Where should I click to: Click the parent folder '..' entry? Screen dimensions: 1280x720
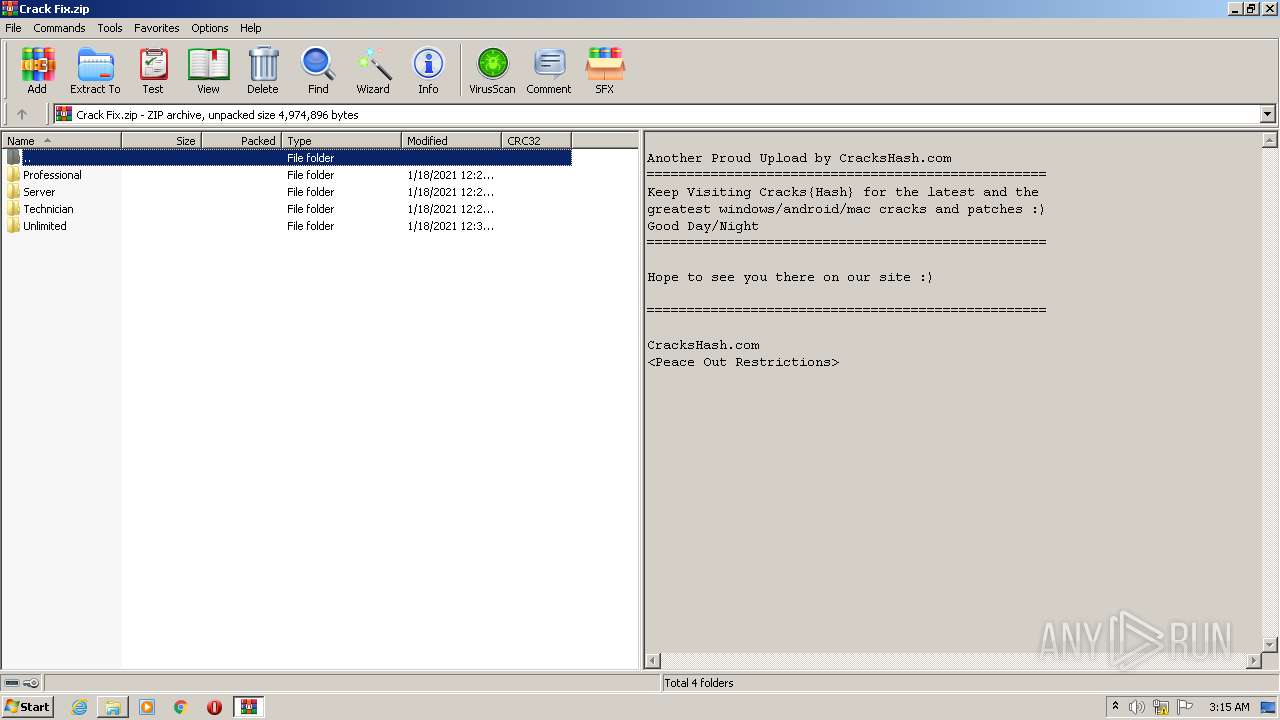point(287,158)
